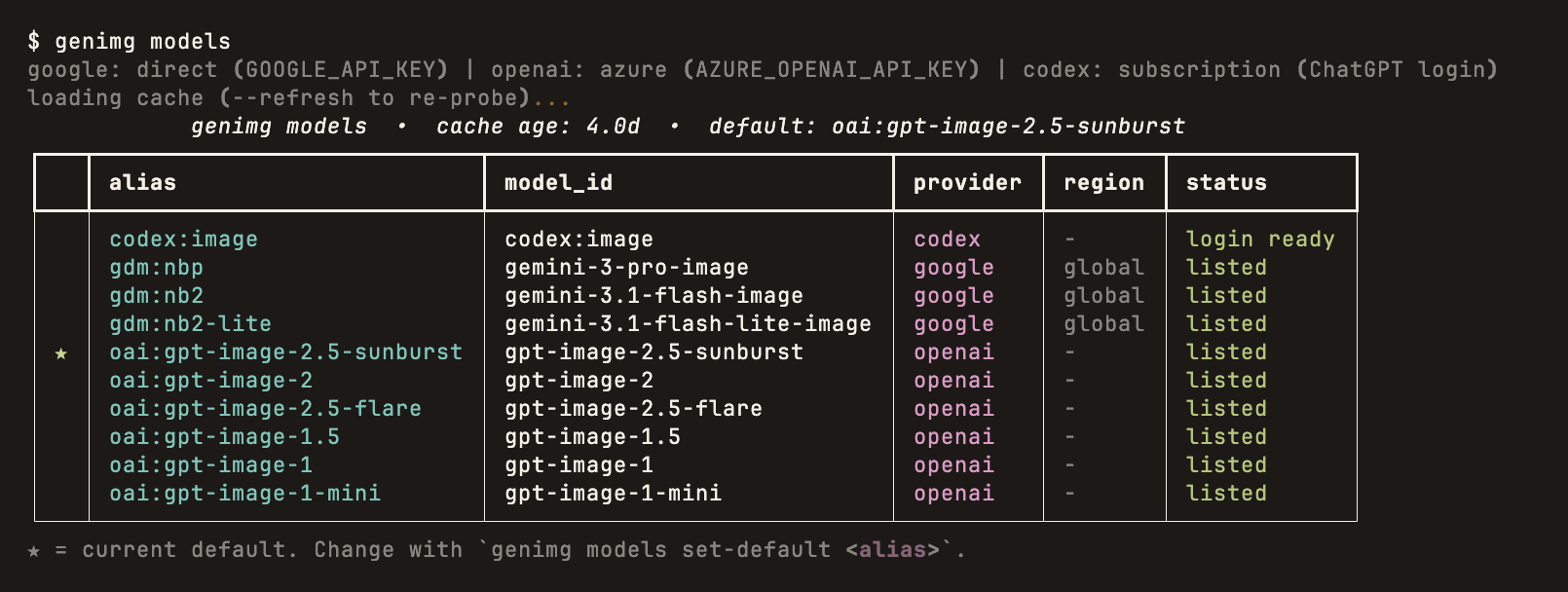
Task: Click openai provider in gpt-image-1-mini row
Action: point(953,494)
